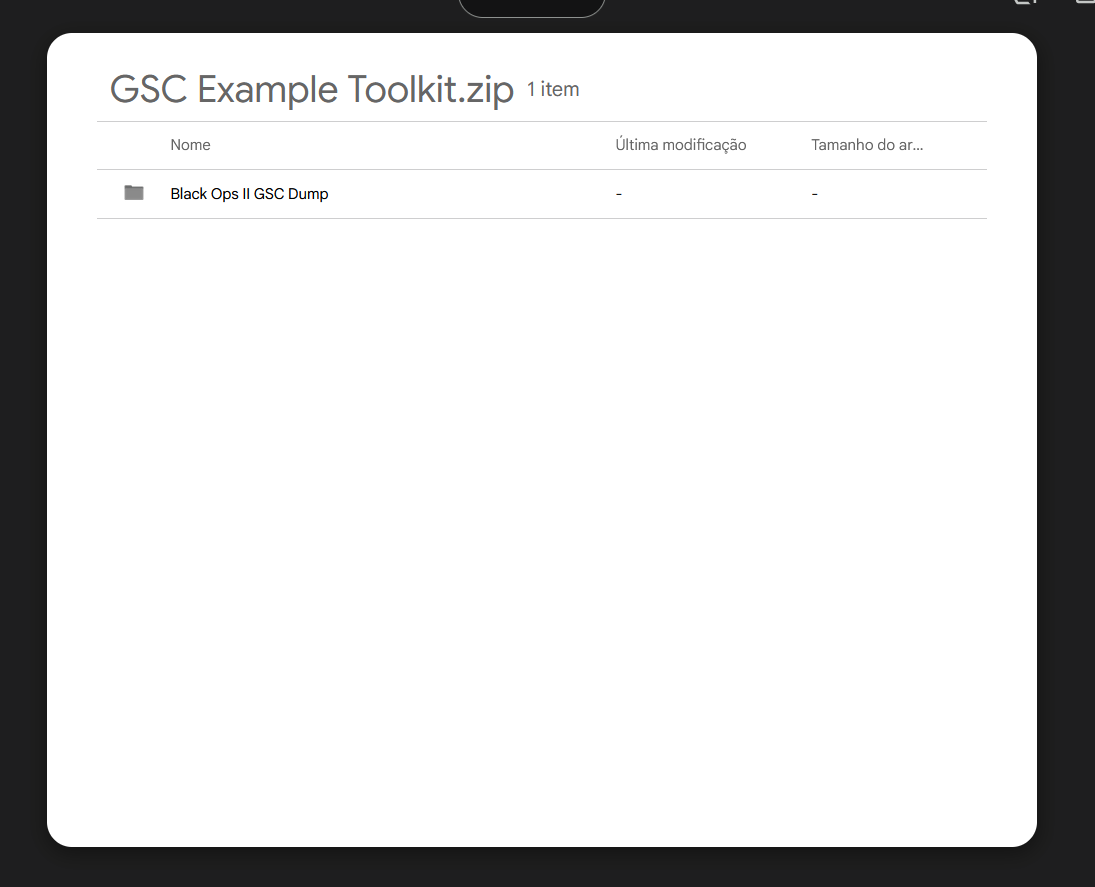The image size is (1095, 887).
Task: Click the Tamanho do ar... column header
Action: point(866,145)
